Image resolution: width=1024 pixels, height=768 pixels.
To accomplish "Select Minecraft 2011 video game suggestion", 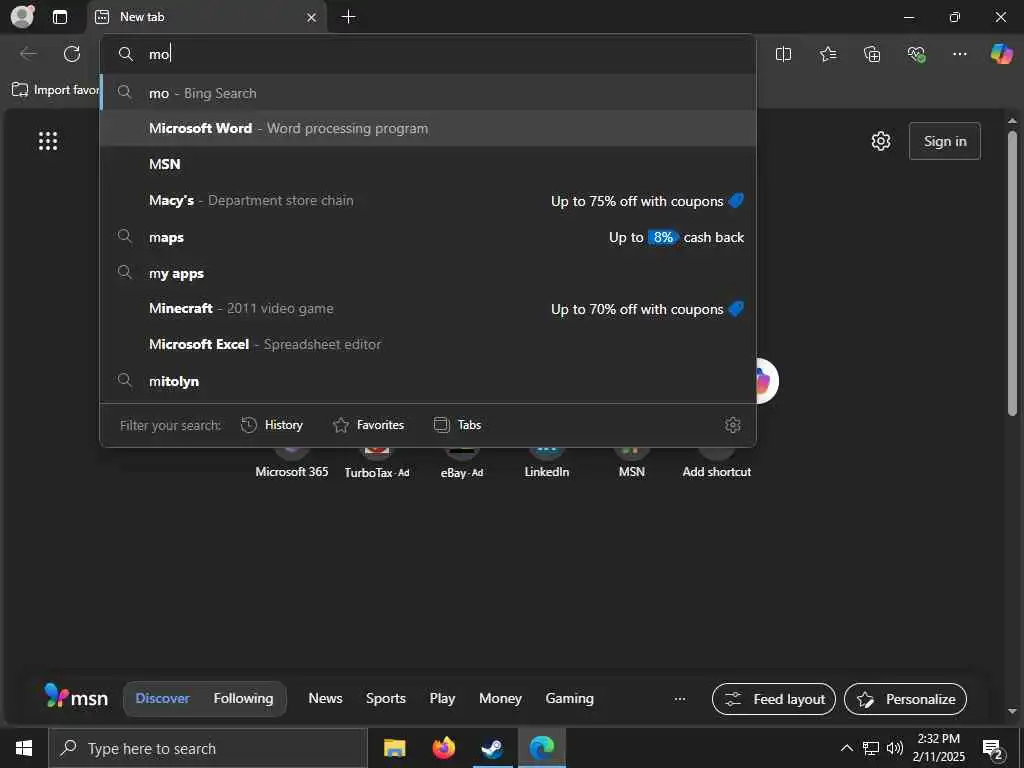I will 428,308.
